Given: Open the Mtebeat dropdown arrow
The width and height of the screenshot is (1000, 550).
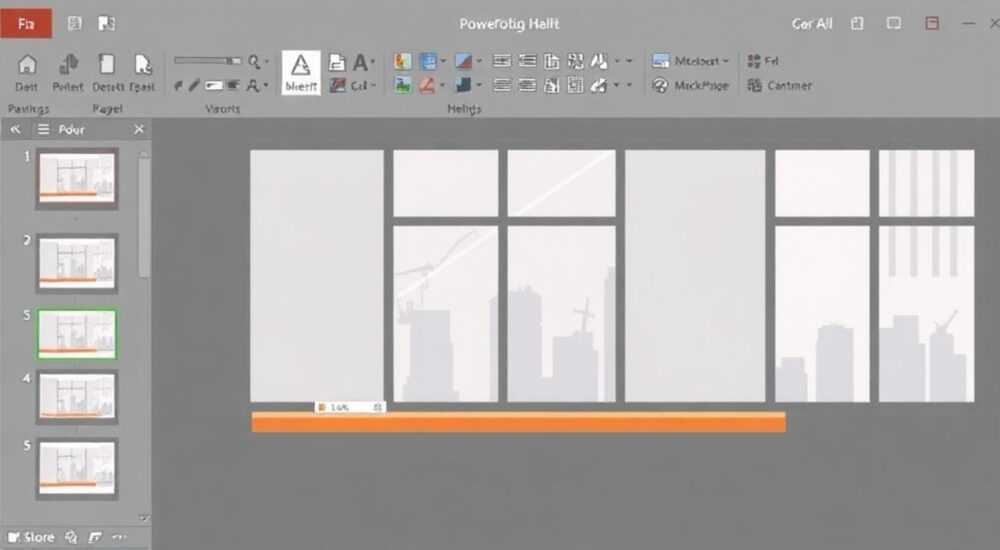Looking at the screenshot, I should coord(725,61).
